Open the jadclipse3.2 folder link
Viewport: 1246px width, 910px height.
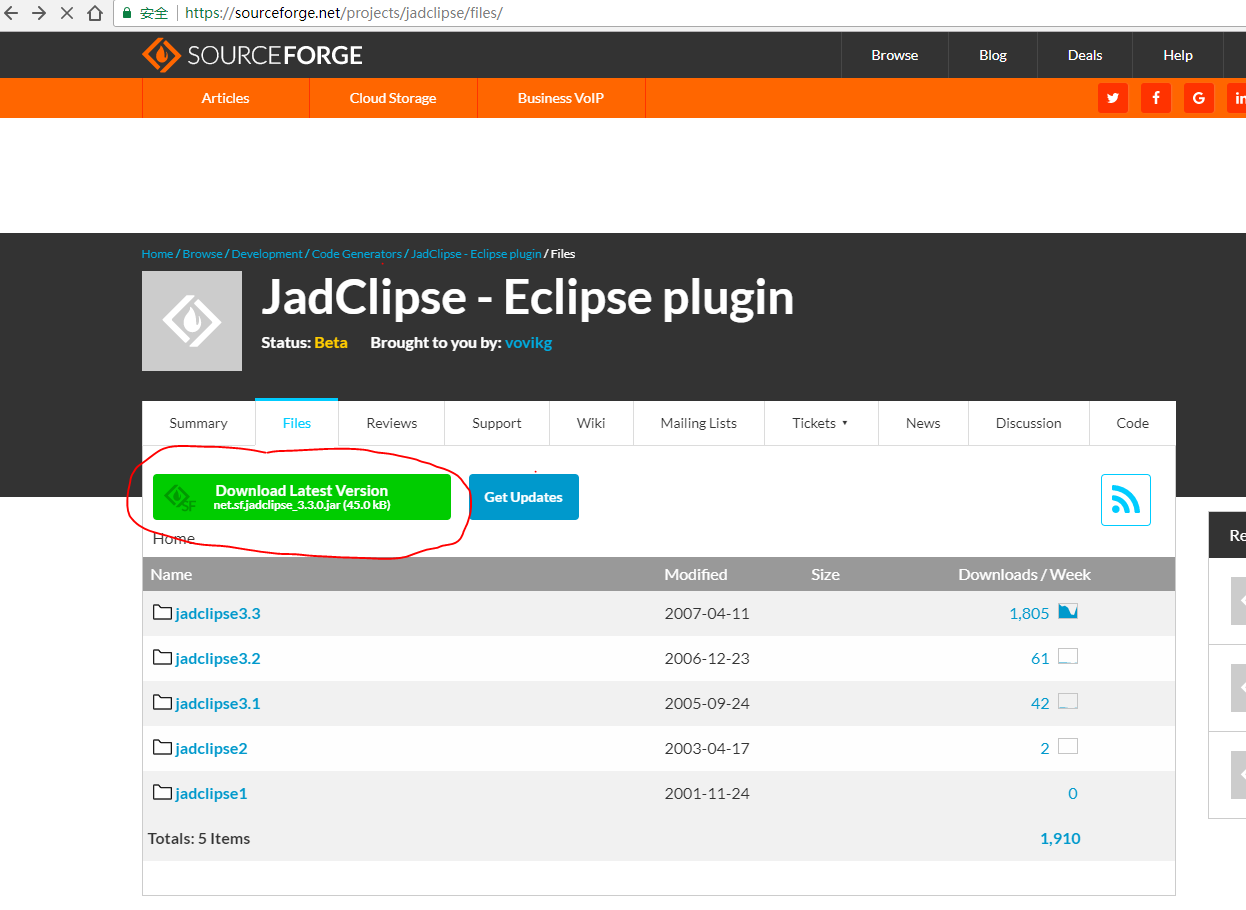coord(218,658)
